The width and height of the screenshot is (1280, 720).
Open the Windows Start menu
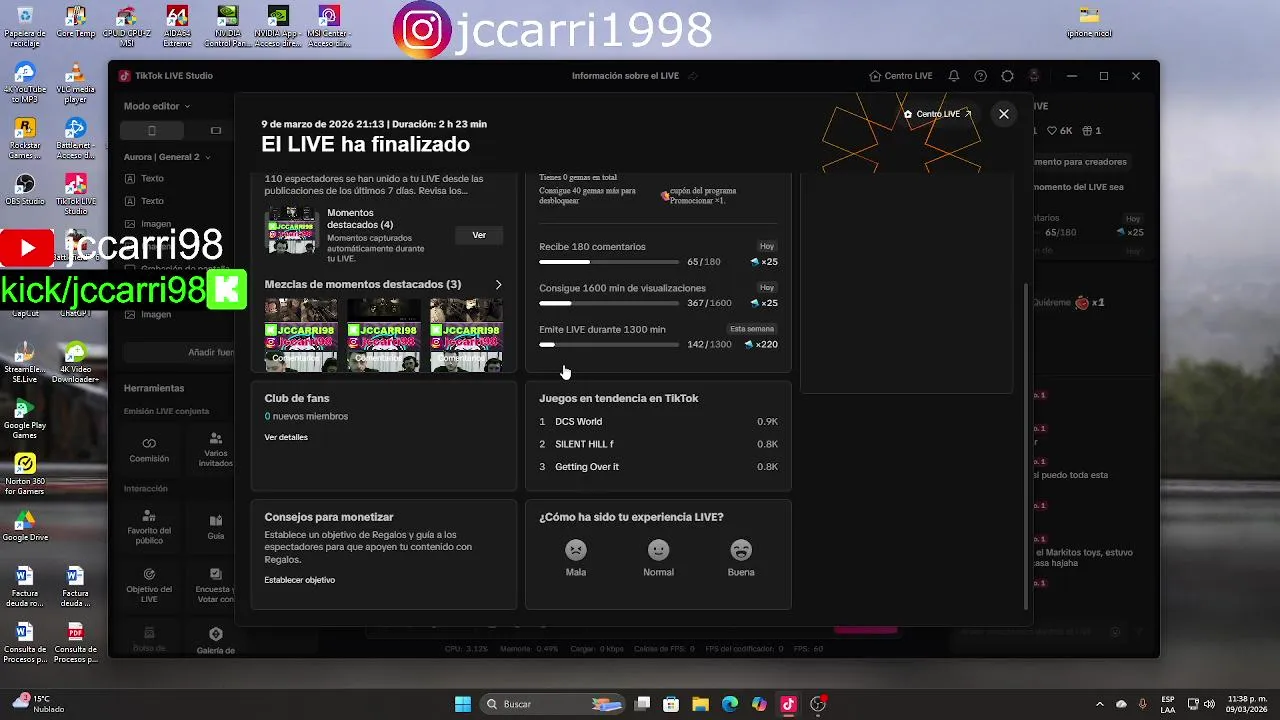click(463, 704)
